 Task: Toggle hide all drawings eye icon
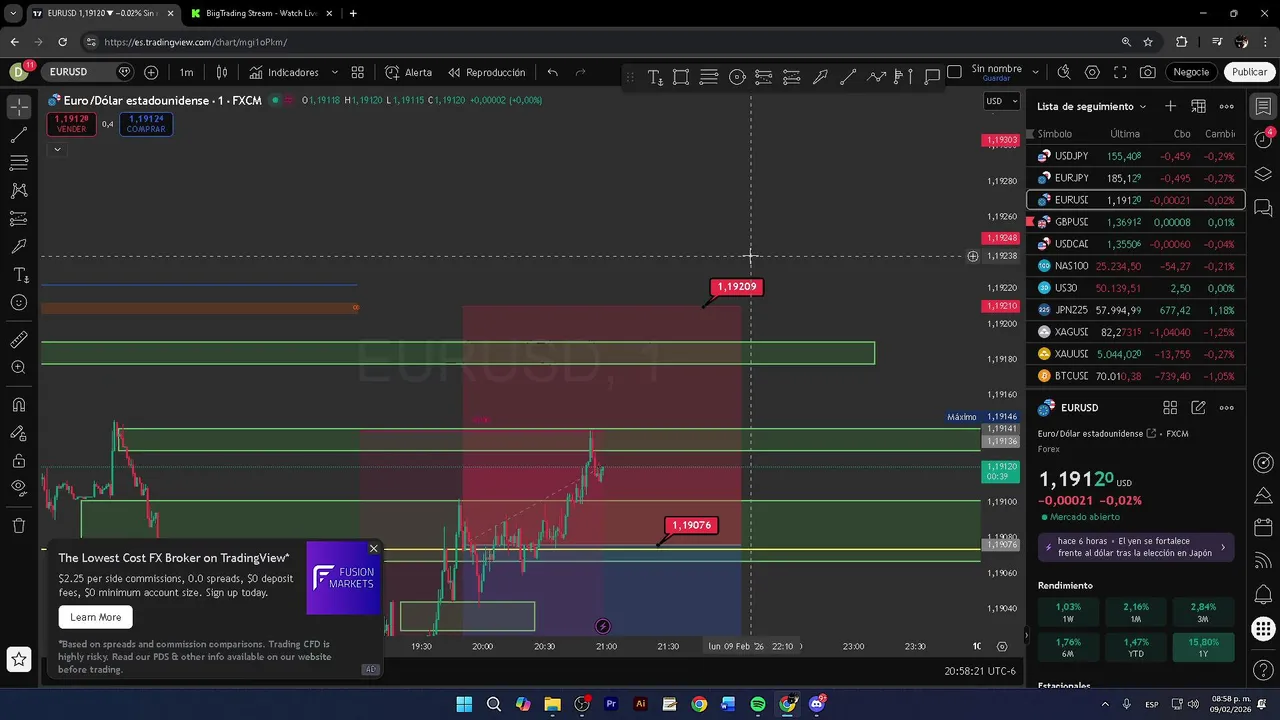(x=19, y=488)
